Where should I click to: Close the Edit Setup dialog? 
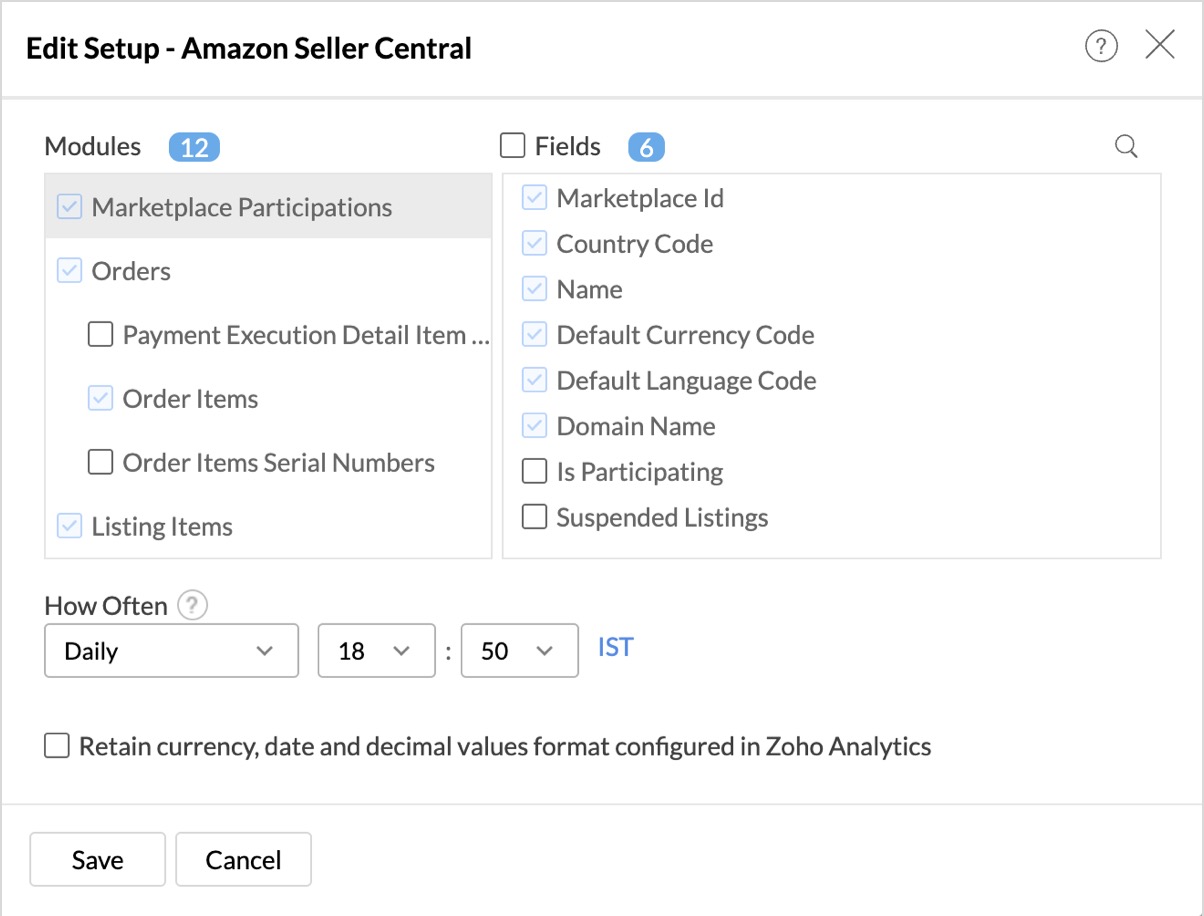point(1160,45)
